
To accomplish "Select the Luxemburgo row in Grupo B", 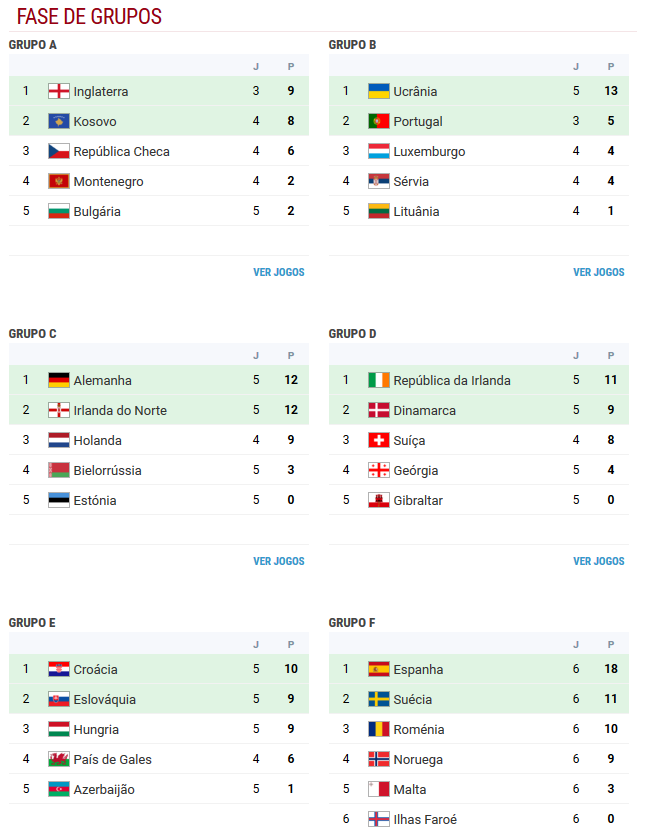I will pyautogui.click(x=479, y=151).
